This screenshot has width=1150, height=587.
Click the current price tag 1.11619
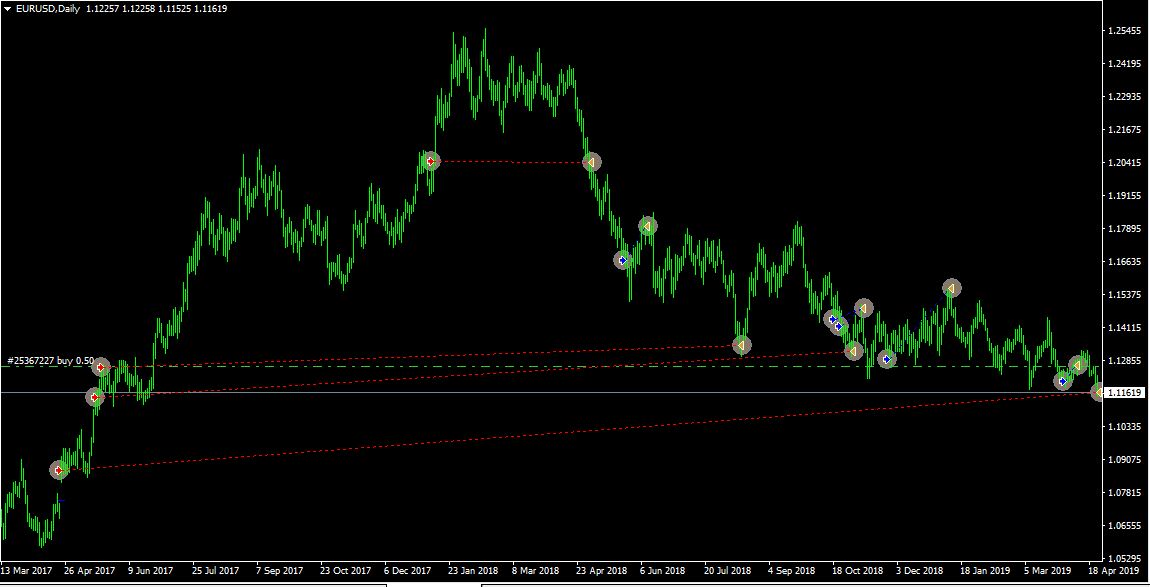click(x=1125, y=393)
